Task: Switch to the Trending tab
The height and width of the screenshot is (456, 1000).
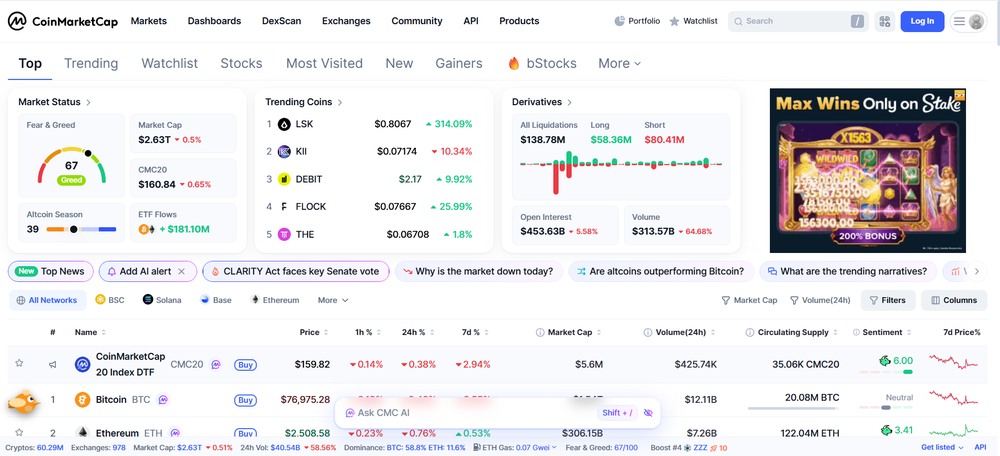Action: pyautogui.click(x=91, y=63)
